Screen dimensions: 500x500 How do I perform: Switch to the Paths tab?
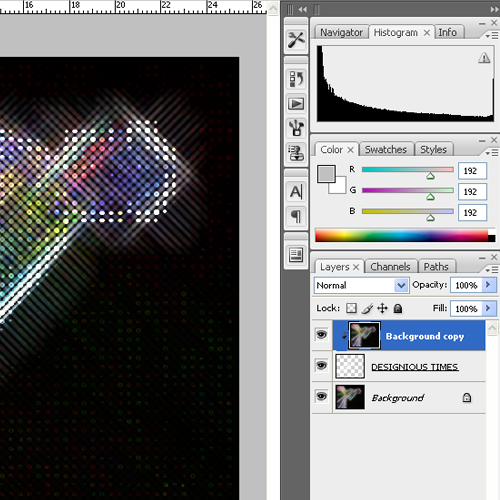coord(436,267)
